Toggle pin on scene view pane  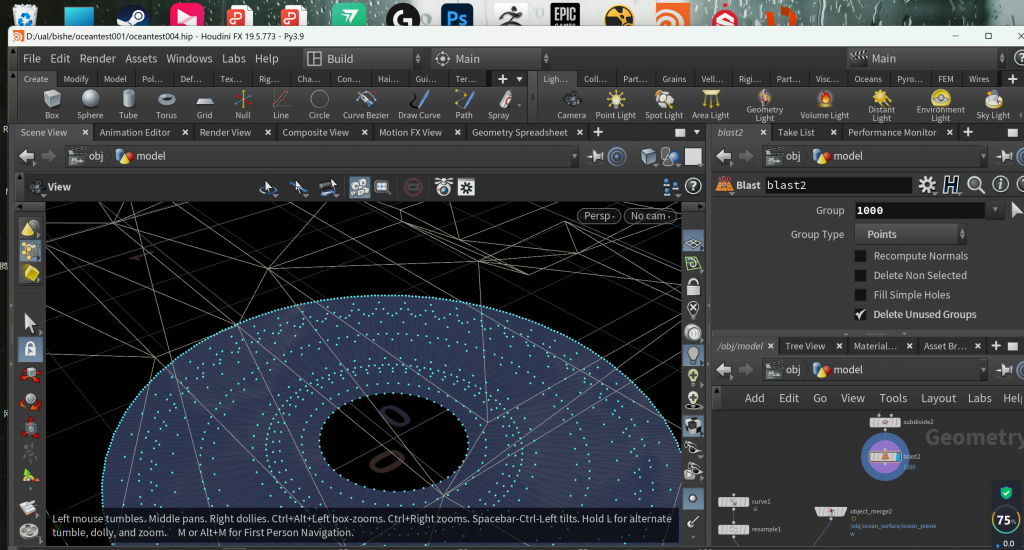coord(595,156)
